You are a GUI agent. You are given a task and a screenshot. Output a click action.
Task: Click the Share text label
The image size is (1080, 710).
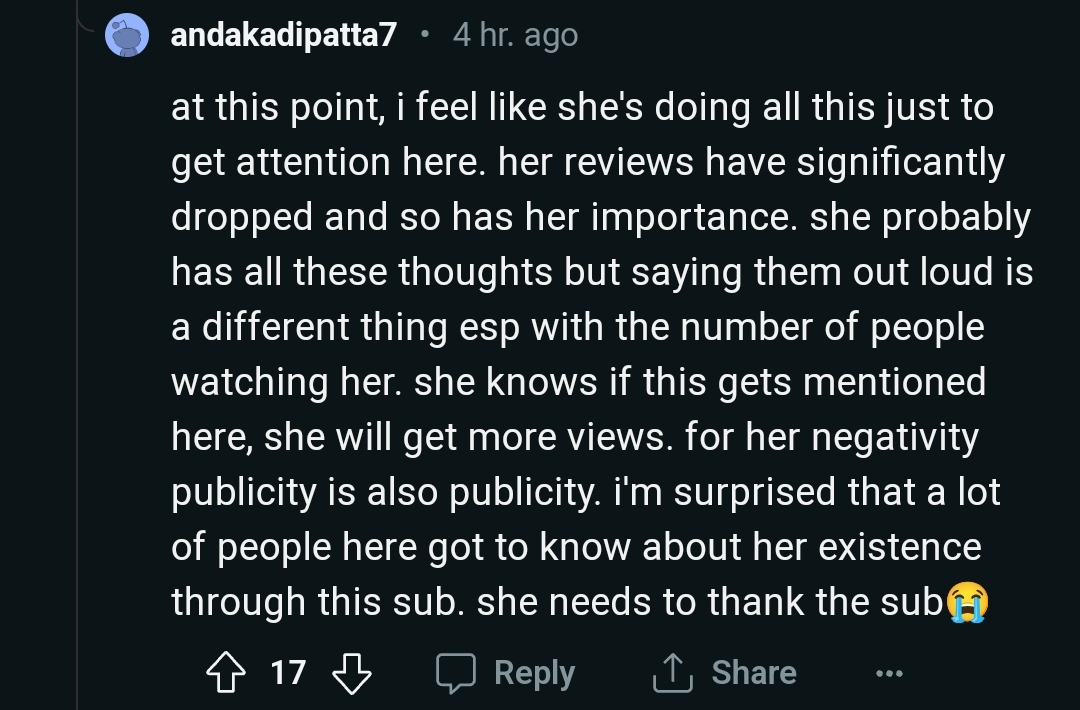754,673
